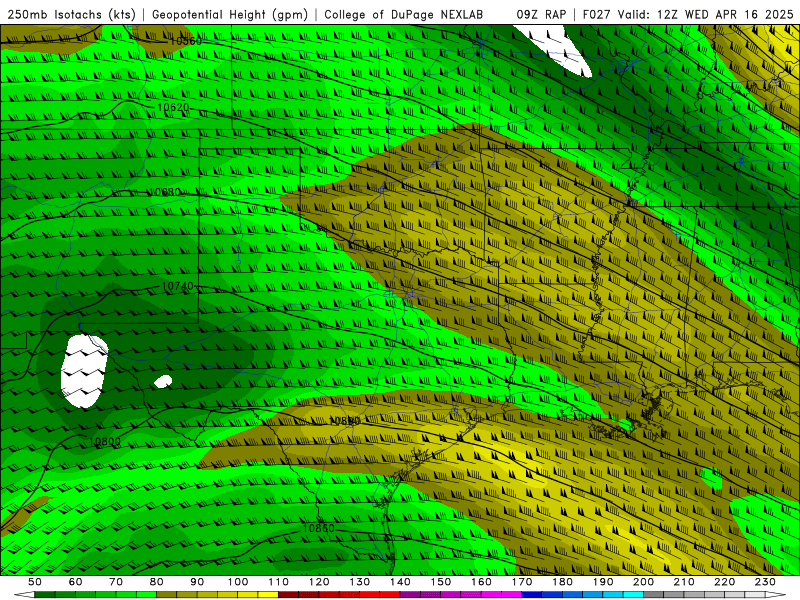Click the 'F027 Valid: 12Z WED APR 16 2025' text
800x600 pixels.
pyautogui.click(x=688, y=14)
